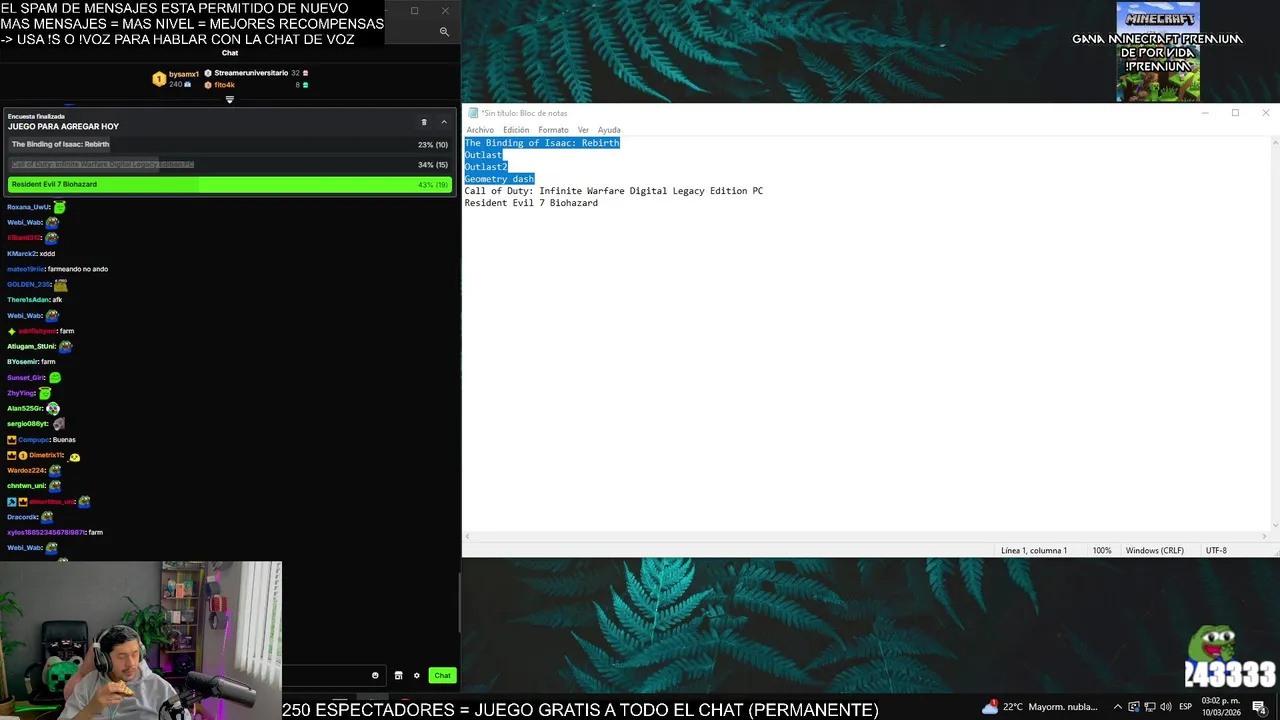Select Resident Evil 7 Biohazard poll result

point(230,184)
